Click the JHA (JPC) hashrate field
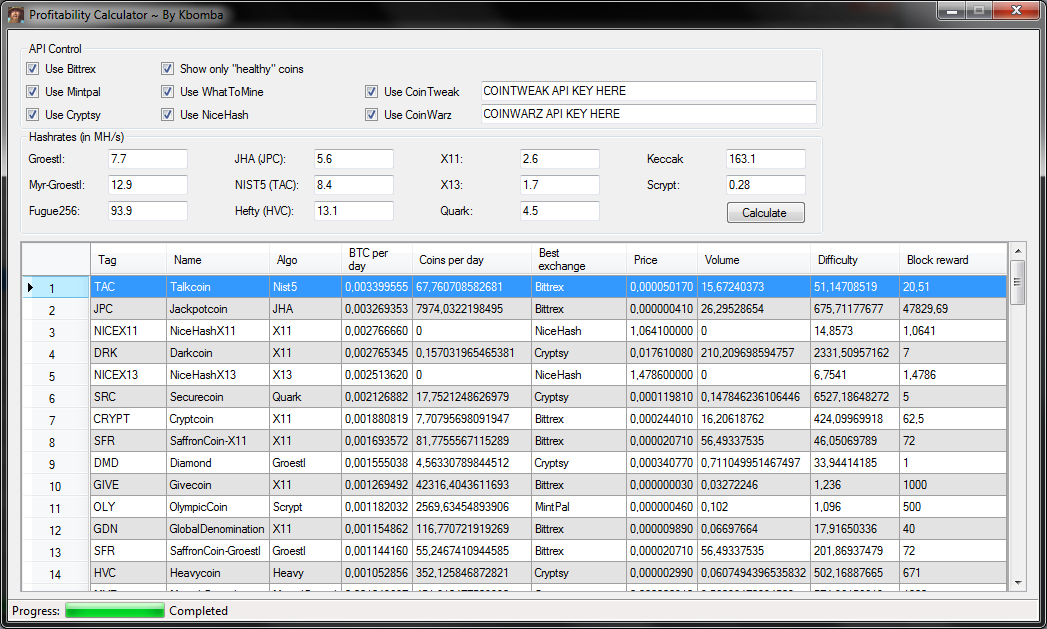Image resolution: width=1047 pixels, height=629 pixels. pos(354,159)
